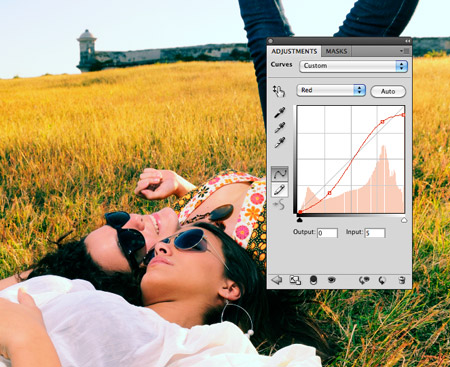Toggle layer visibility eye icon
This screenshot has height=367, width=450.
pyautogui.click(x=331, y=280)
